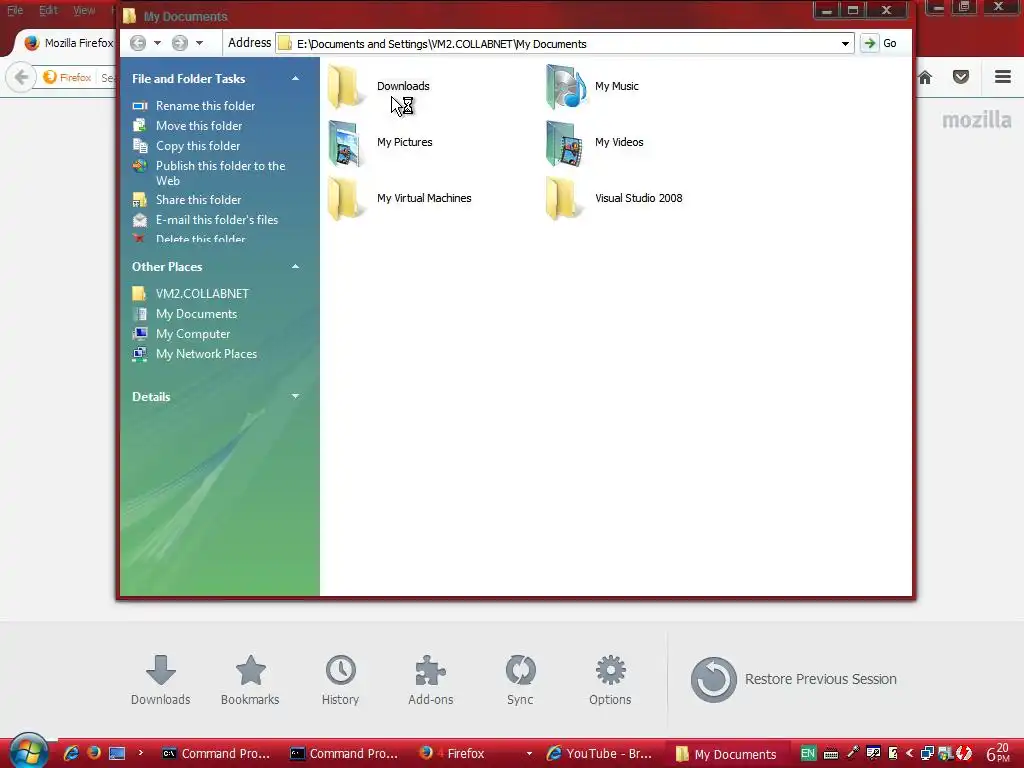Show hidden tray icons arrow
The image size is (1024, 768).
909,754
